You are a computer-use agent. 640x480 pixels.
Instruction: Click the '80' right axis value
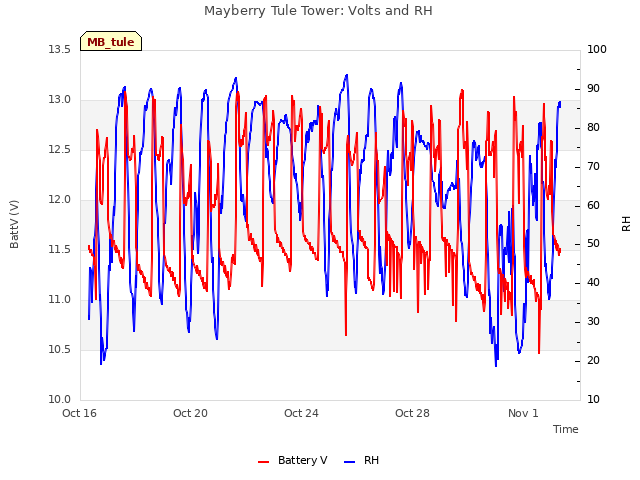pyautogui.click(x=593, y=128)
